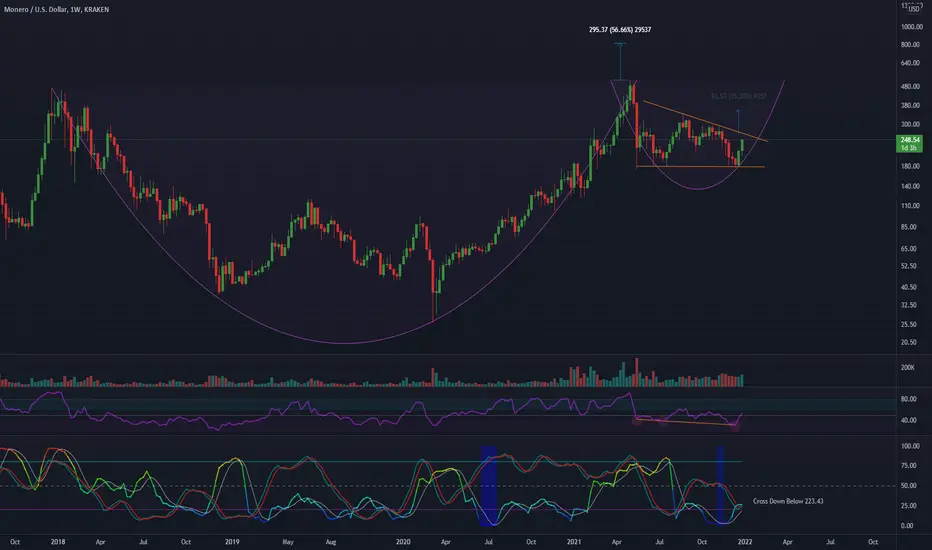Click the 50.00 label on stochastic scale
932x550 pixels.
pyautogui.click(x=909, y=486)
